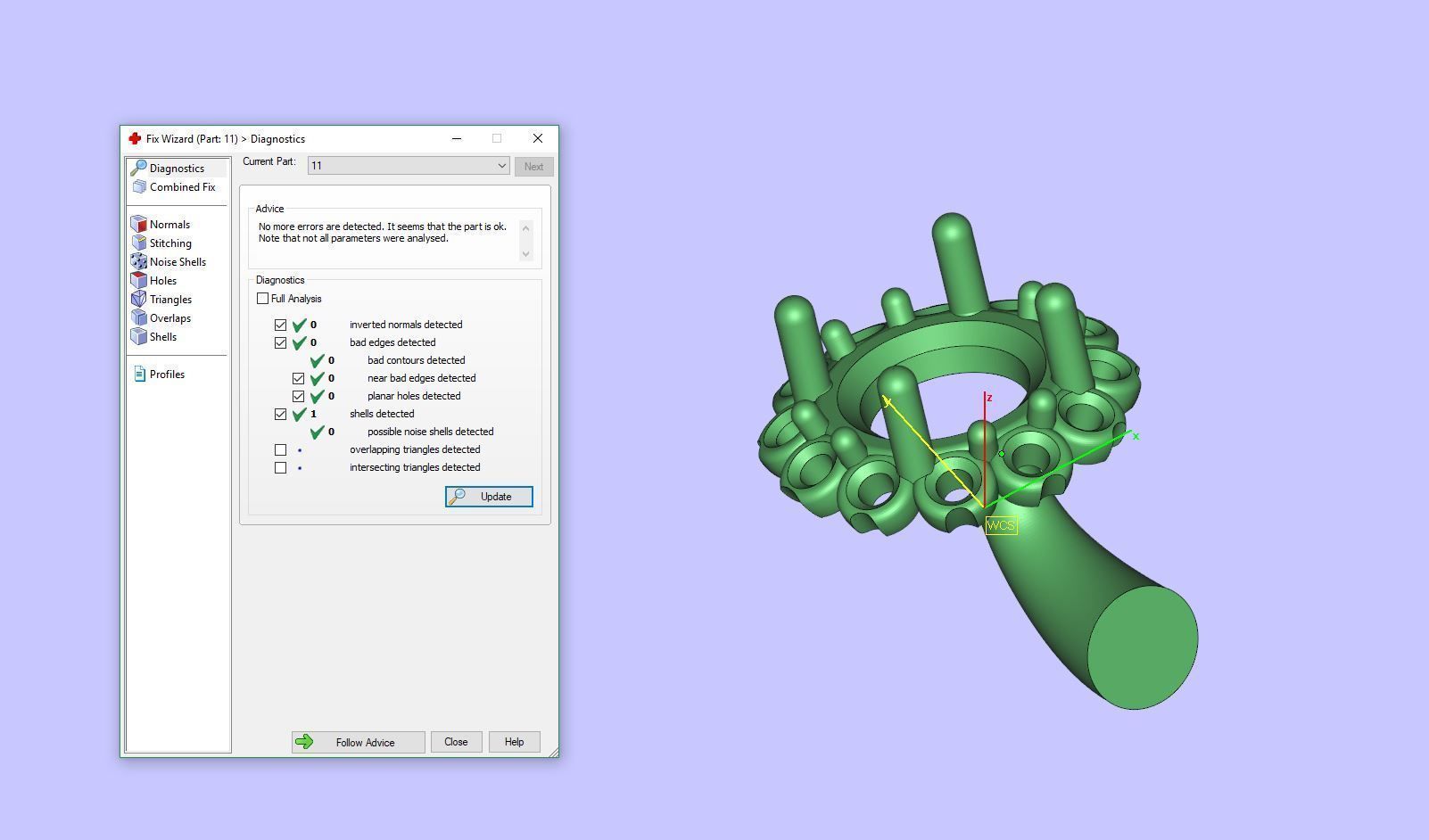Uncheck planar holes detected checkbox

tap(299, 397)
